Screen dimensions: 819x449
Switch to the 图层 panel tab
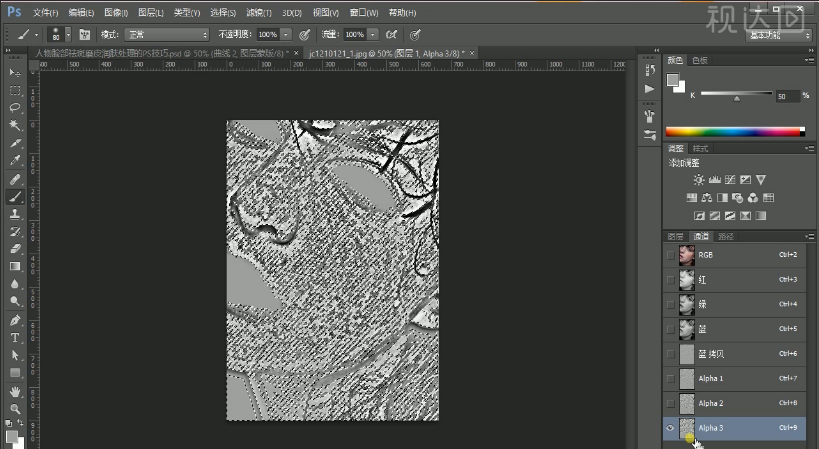tap(675, 237)
